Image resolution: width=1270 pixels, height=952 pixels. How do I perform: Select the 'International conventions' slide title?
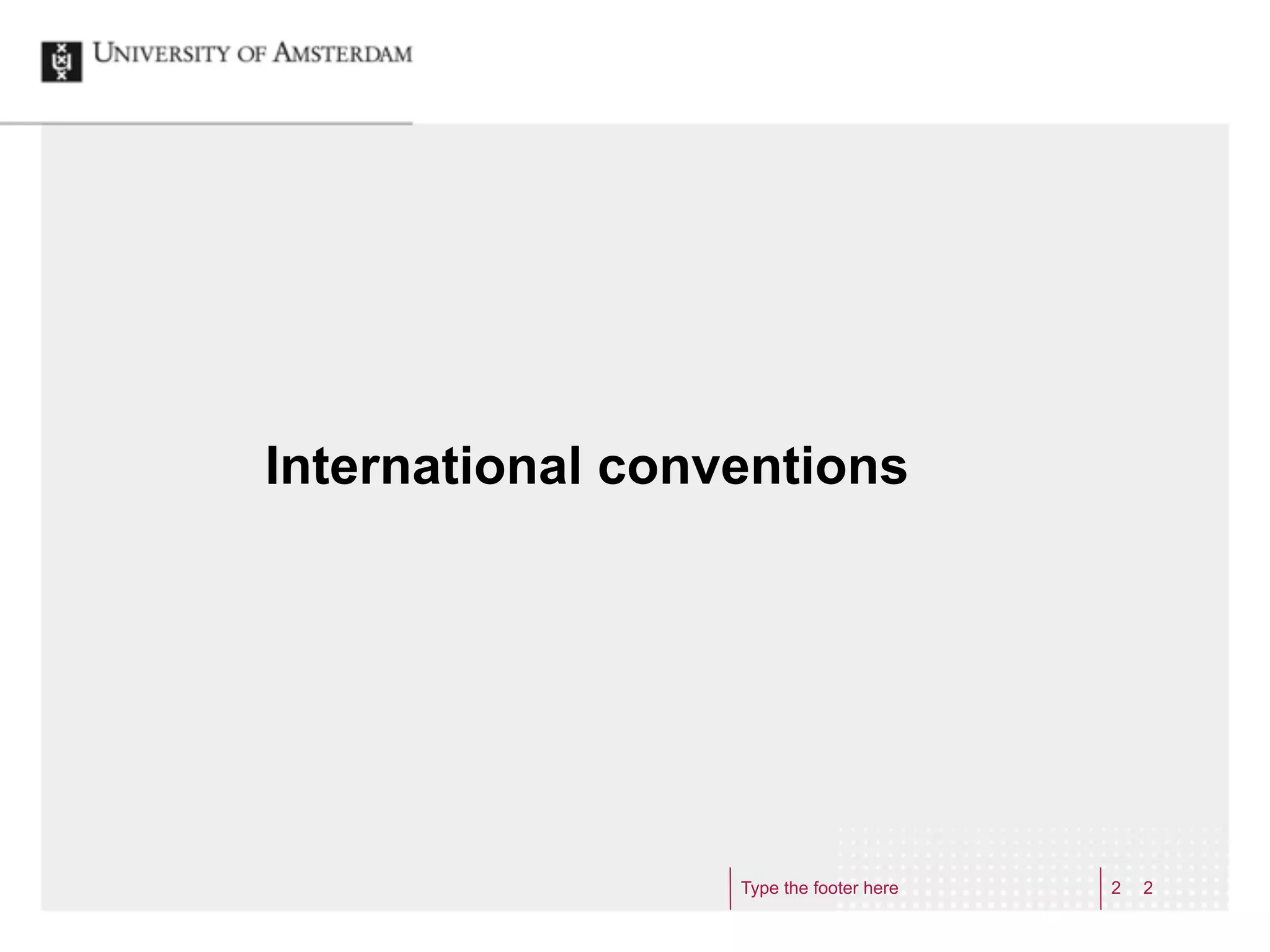click(x=586, y=466)
